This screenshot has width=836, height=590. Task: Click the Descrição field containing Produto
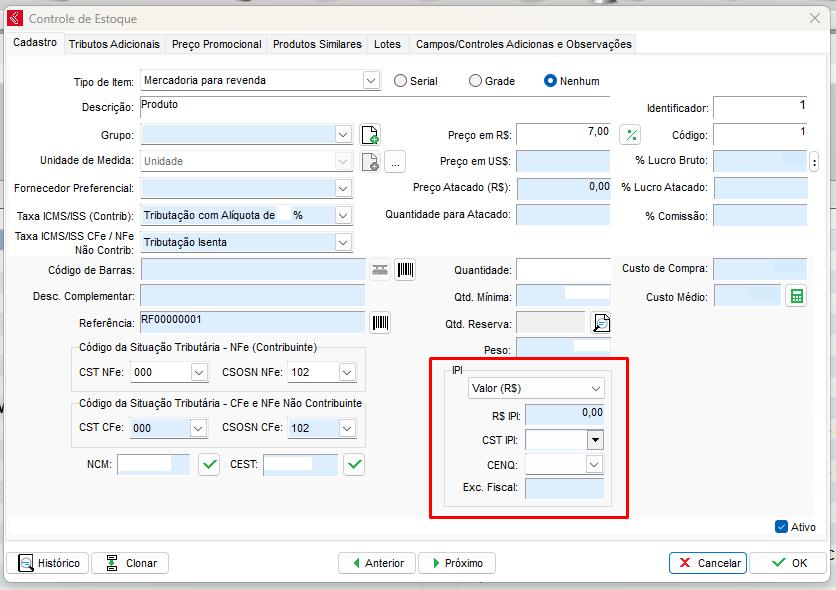coord(375,107)
